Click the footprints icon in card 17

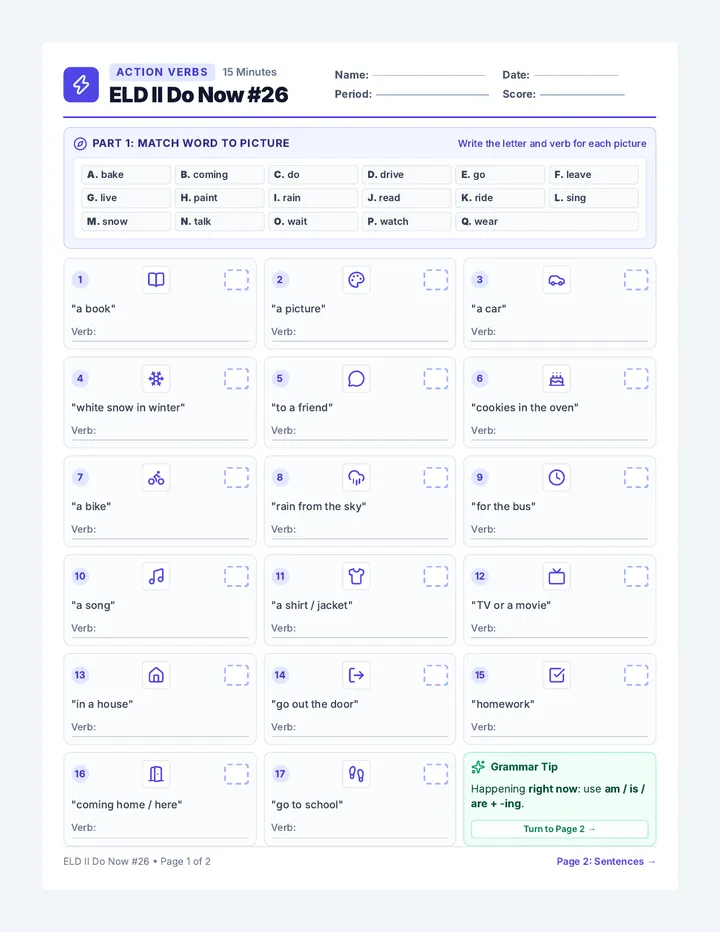tap(356, 774)
